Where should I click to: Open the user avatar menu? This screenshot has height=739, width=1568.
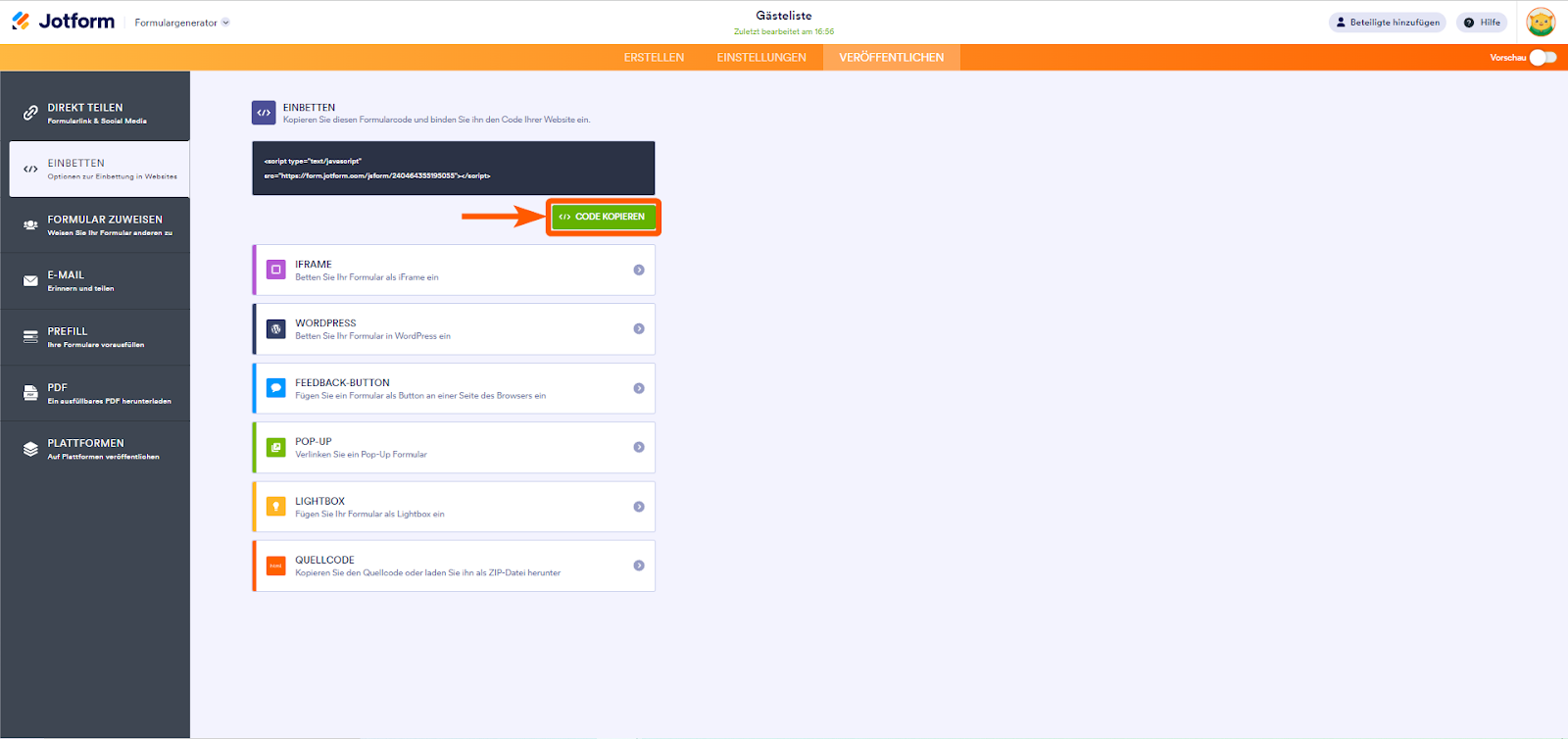tap(1541, 22)
